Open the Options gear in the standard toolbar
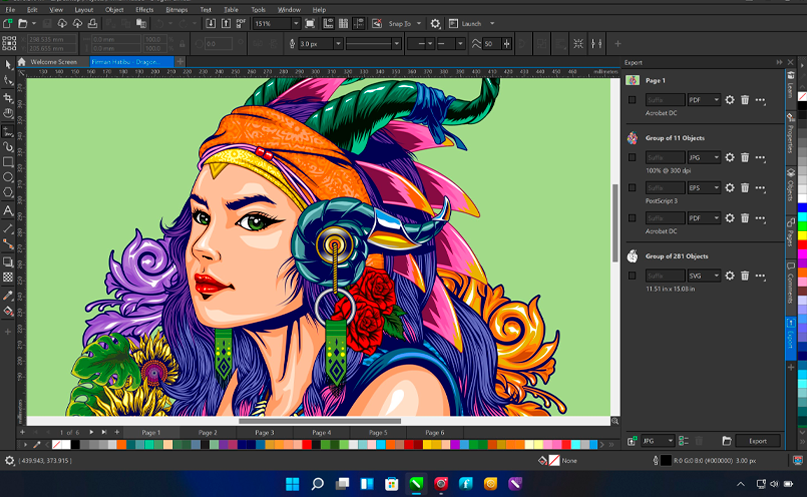 coord(435,24)
